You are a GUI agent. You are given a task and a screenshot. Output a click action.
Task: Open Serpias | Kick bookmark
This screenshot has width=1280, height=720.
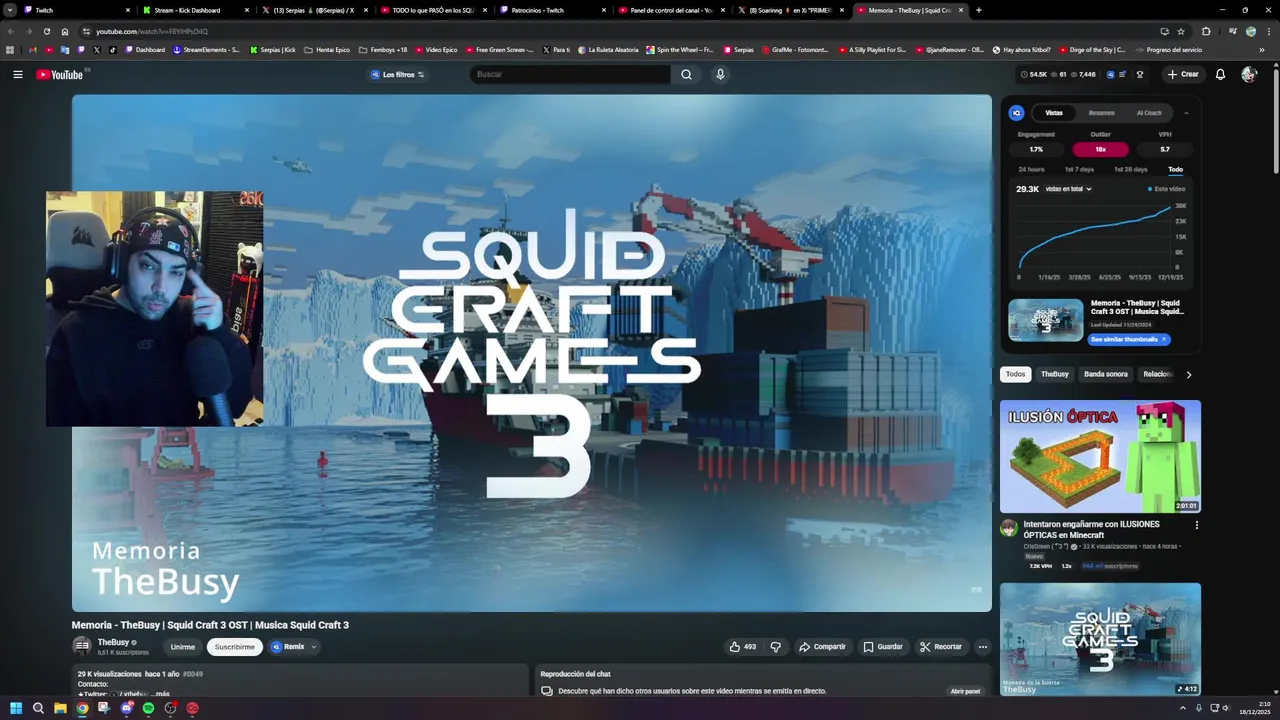(x=273, y=49)
